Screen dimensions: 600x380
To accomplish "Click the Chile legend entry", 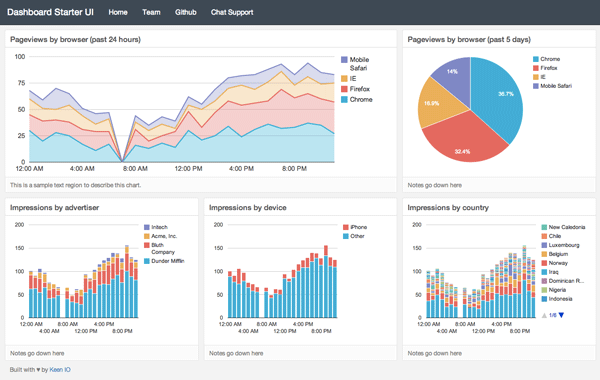I will (x=551, y=236).
